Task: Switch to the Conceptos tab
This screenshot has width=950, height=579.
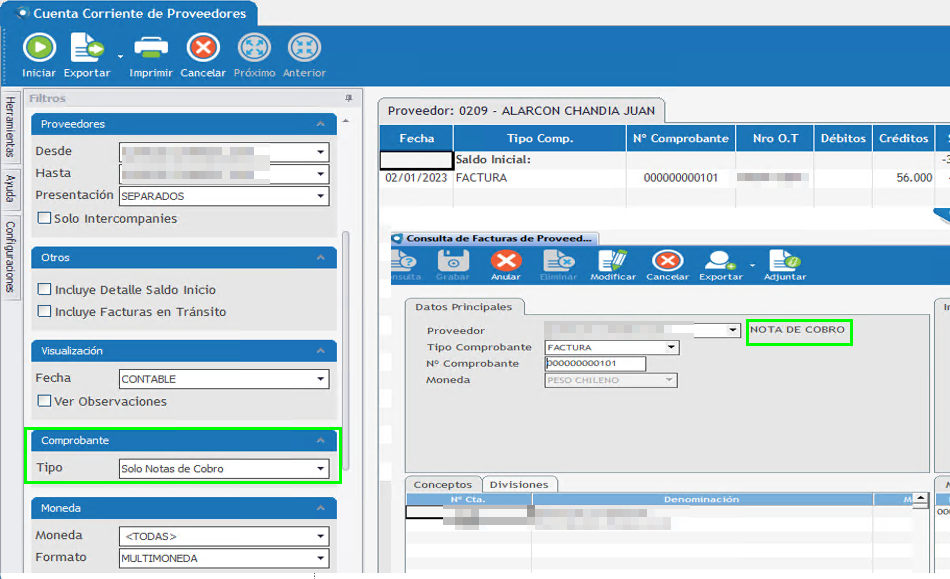Action: click(x=443, y=485)
